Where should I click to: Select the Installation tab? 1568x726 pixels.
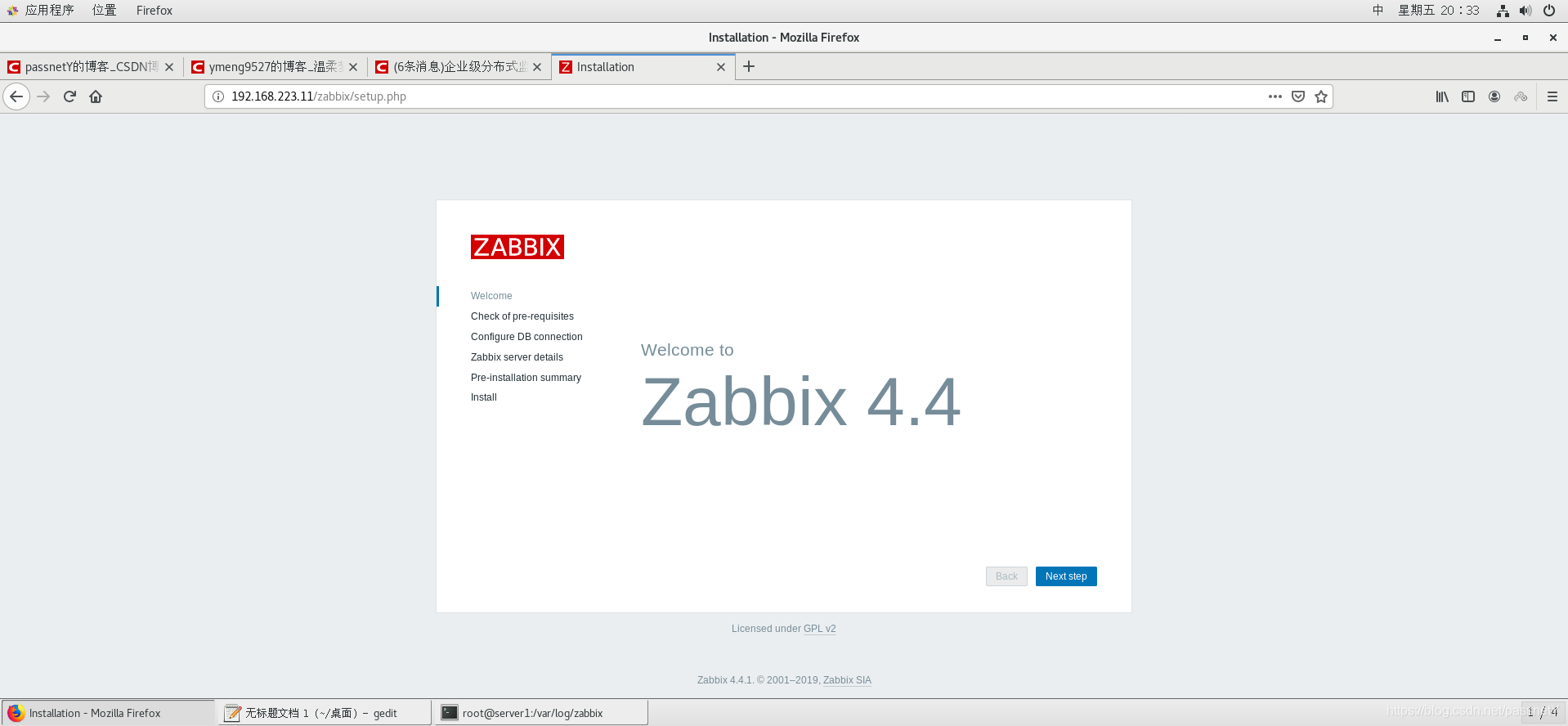click(643, 67)
